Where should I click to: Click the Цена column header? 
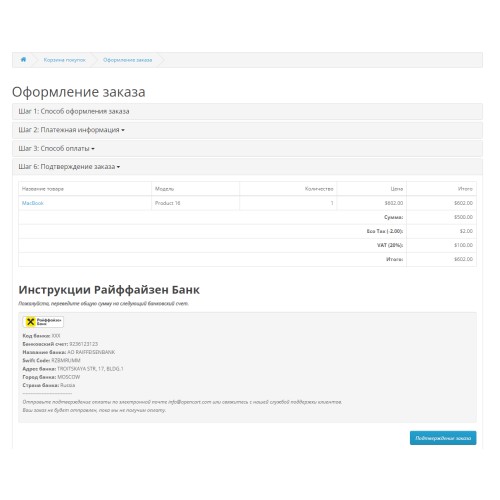coord(372,189)
